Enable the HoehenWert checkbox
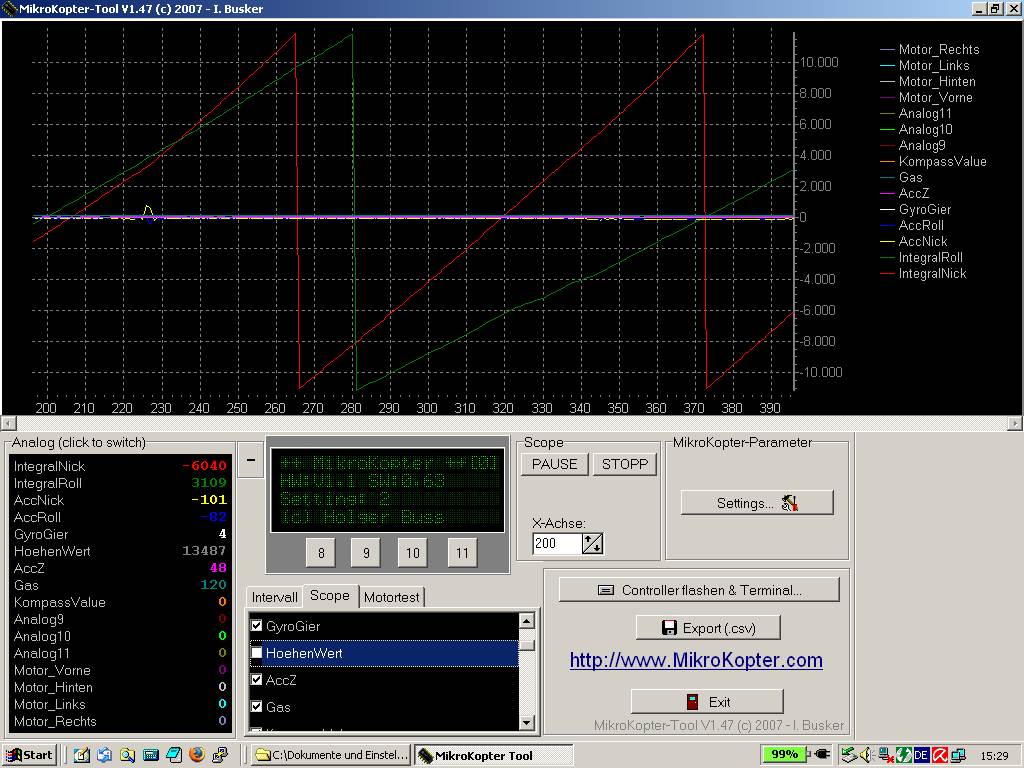This screenshot has height=768, width=1024. click(257, 653)
